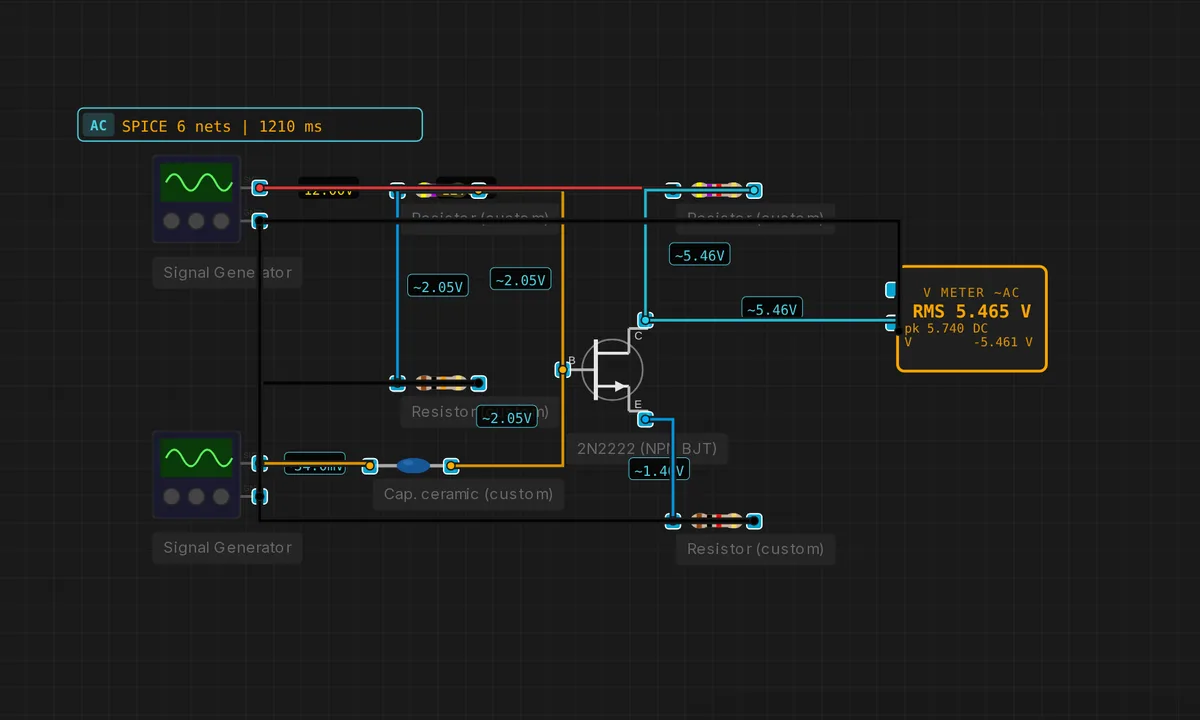1200x720 pixels.
Task: Click the ~2.05V label on the blue vertical wire
Action: (438, 286)
